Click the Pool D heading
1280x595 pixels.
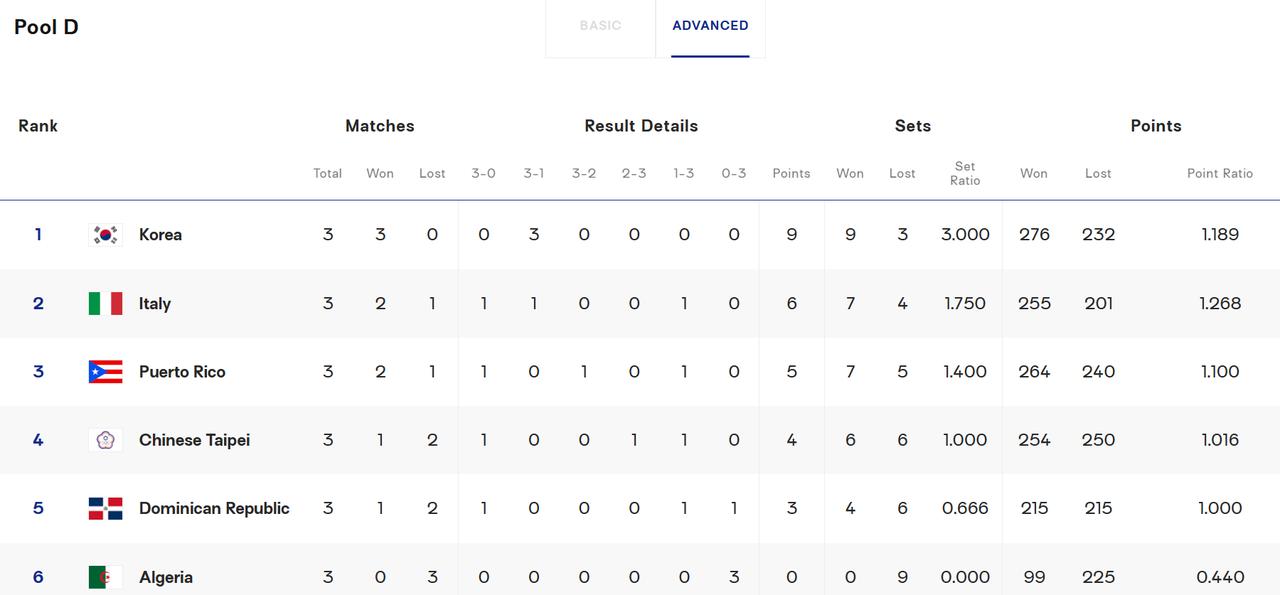point(46,27)
